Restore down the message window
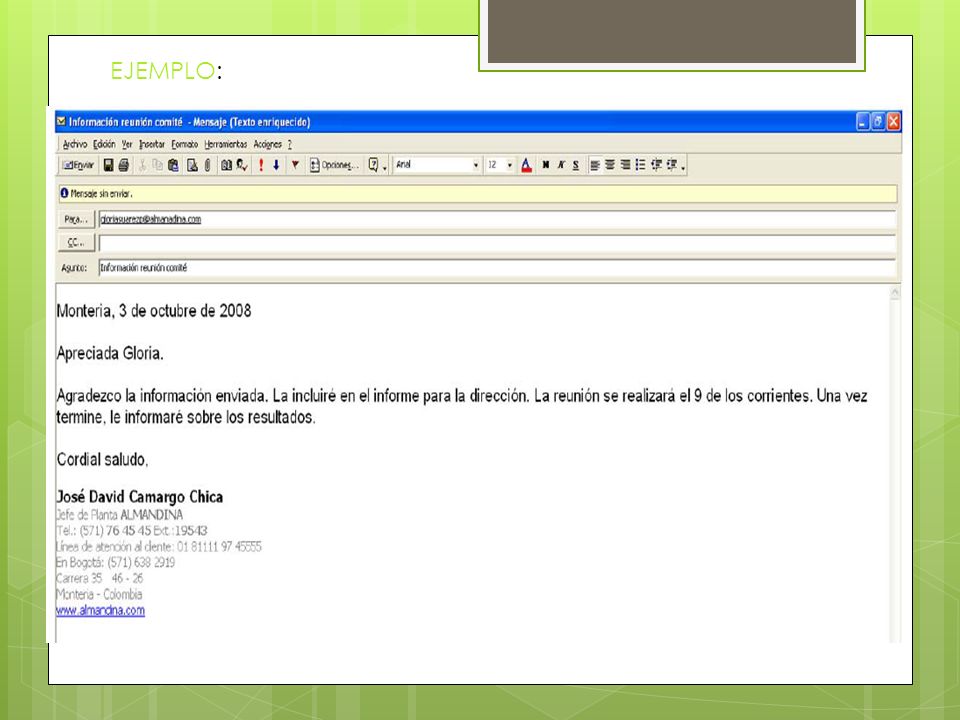960x720 pixels. pyautogui.click(x=878, y=122)
